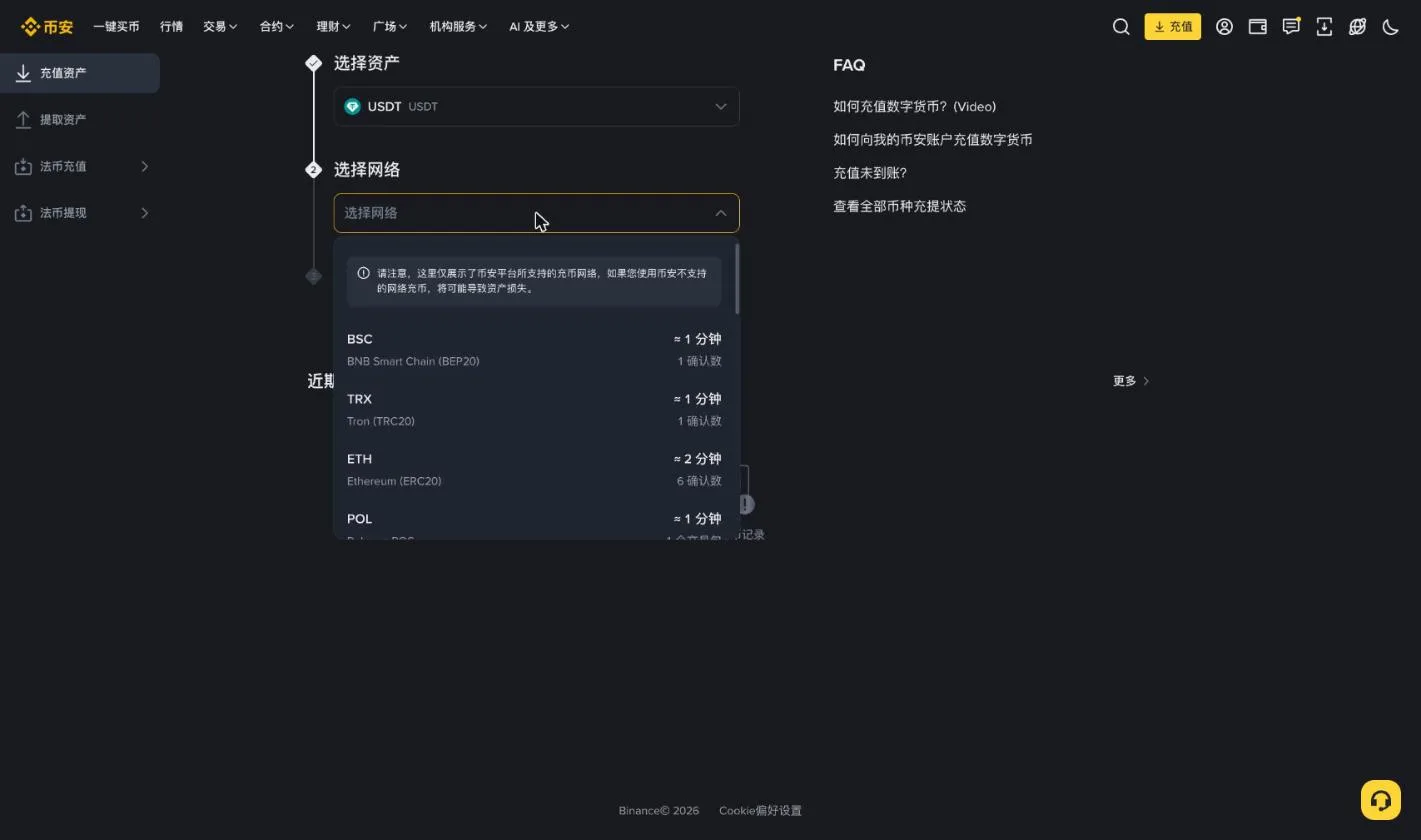Image resolution: width=1421 pixels, height=840 pixels.
Task: Toggle dark mode moon icon
Action: click(x=1390, y=27)
